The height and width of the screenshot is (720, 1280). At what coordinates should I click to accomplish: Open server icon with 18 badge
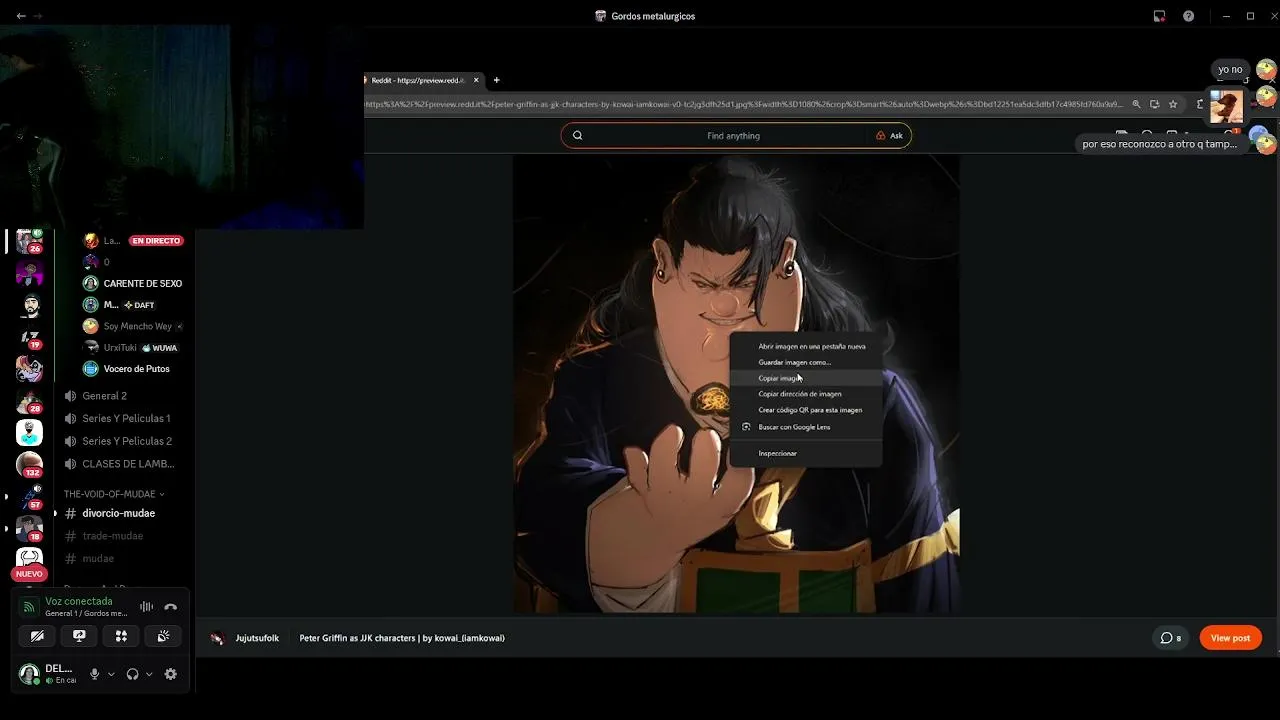(29, 528)
